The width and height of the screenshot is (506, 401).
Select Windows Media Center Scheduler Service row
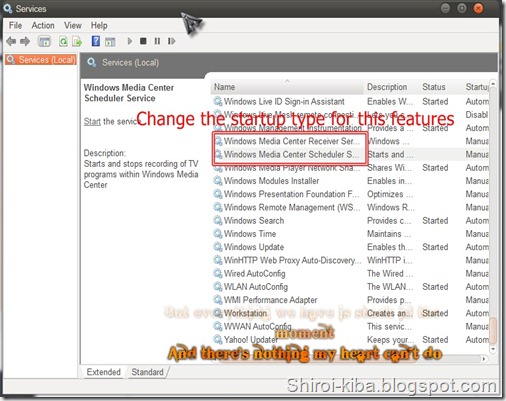click(350, 154)
